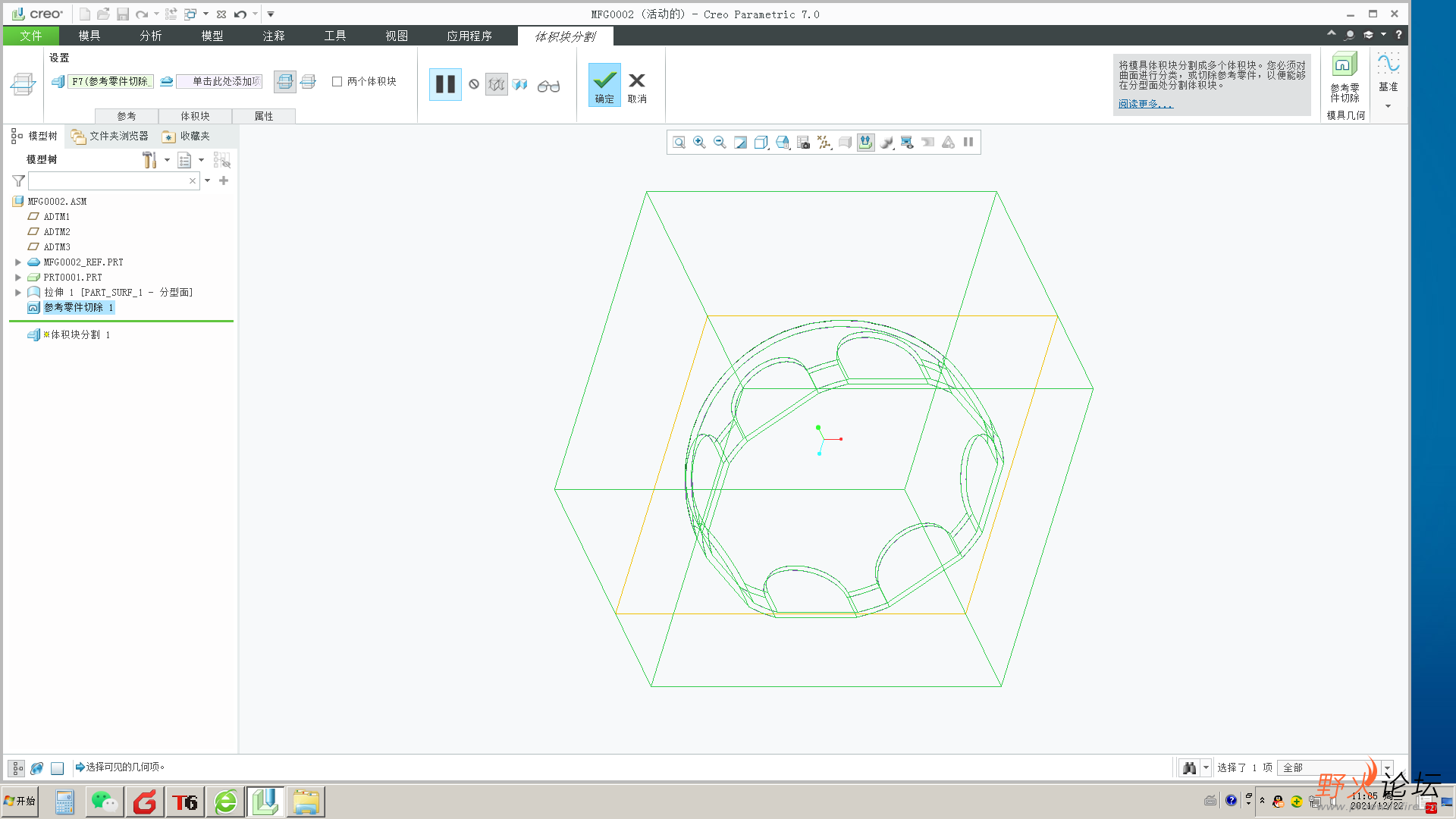The image size is (1456, 819).
Task: Click the Zoom Out icon
Action: click(x=720, y=143)
